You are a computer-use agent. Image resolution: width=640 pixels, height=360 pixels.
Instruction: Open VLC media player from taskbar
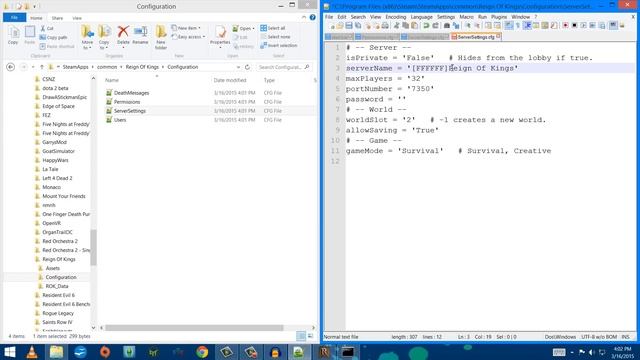tap(32, 352)
